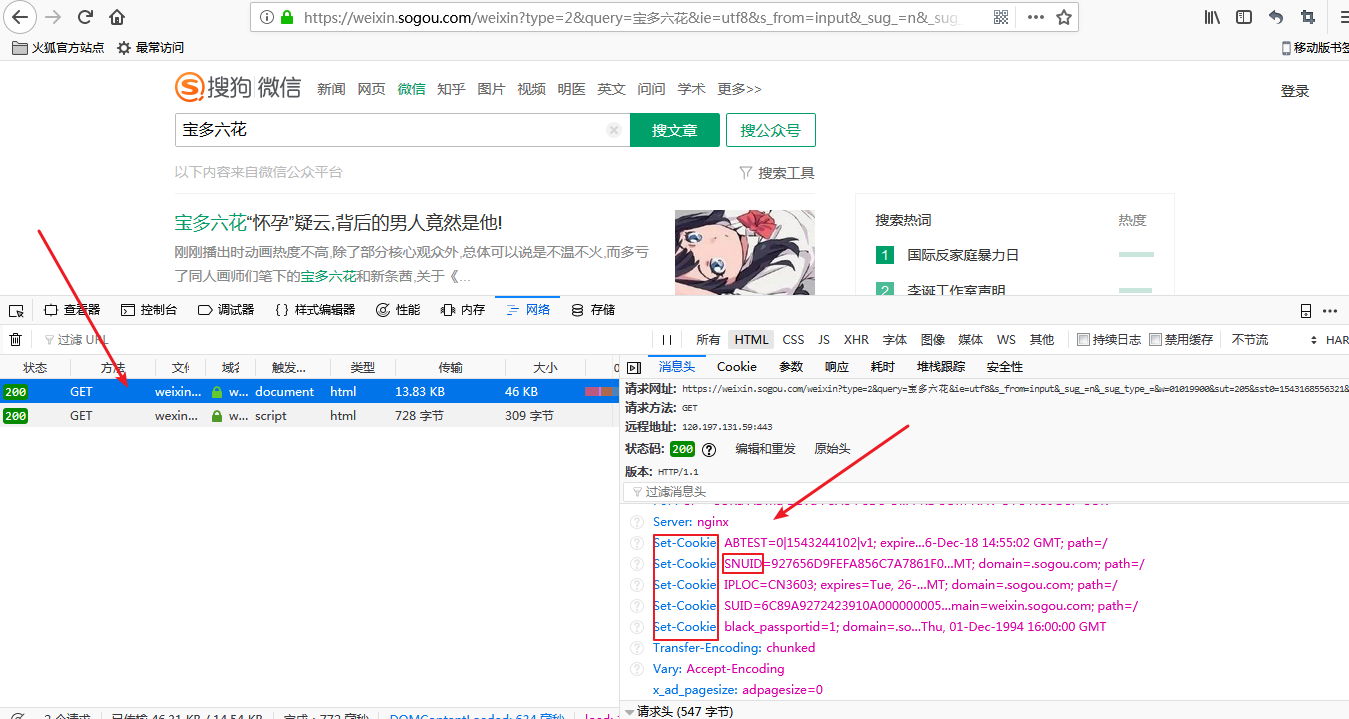This screenshot has height=719, width=1349.
Task: Switch to the 调试器 devtools tab
Action: tap(226, 310)
